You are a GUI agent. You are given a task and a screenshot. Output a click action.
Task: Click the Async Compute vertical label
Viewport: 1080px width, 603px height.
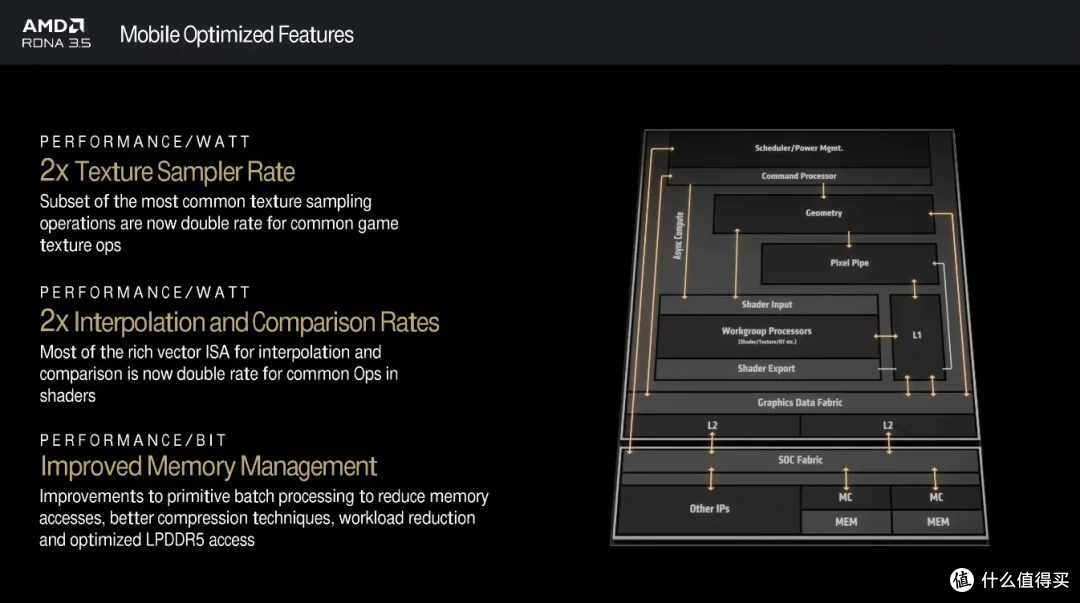pos(679,236)
